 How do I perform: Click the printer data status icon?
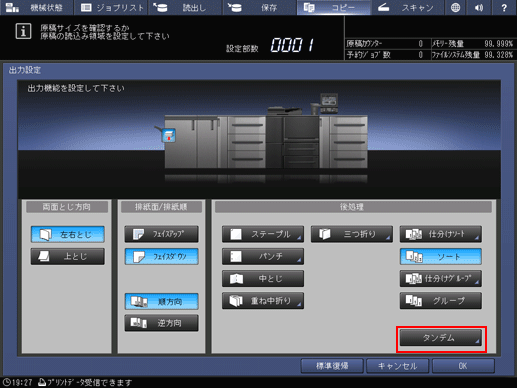coord(42,382)
